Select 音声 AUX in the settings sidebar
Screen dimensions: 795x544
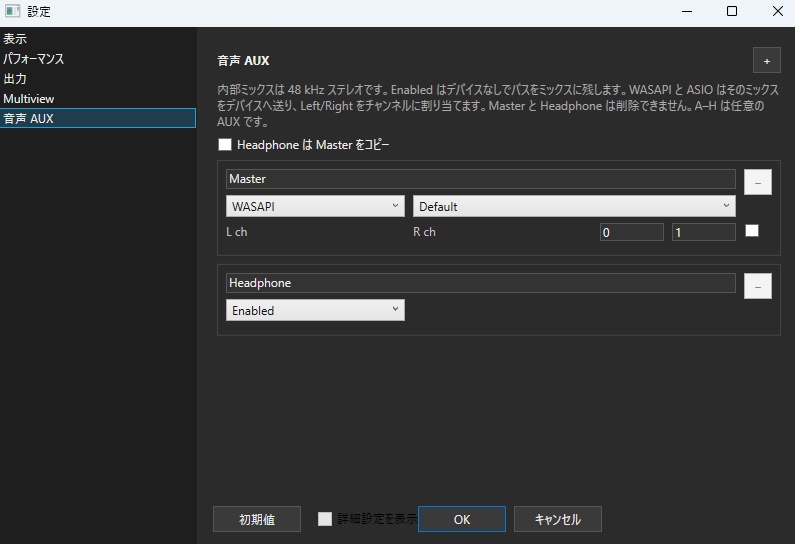[98, 118]
